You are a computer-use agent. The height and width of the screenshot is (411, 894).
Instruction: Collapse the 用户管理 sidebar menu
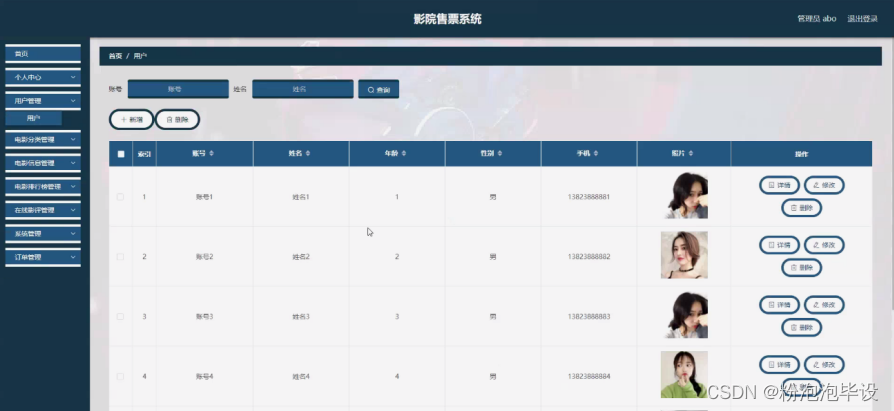(43, 101)
